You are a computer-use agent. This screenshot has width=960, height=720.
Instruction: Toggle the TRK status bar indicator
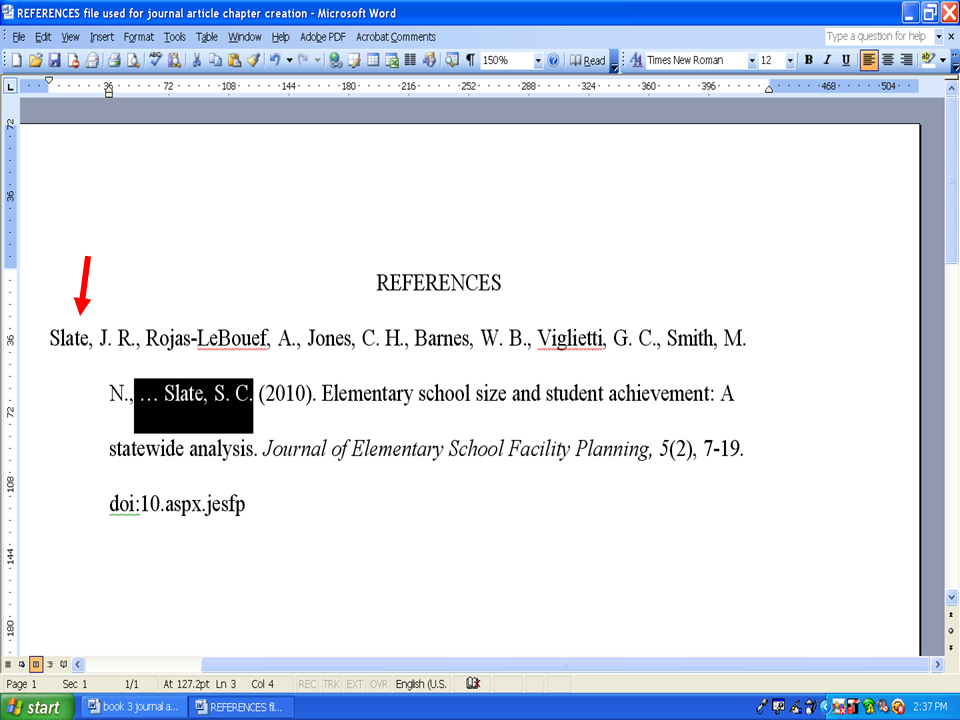click(331, 684)
